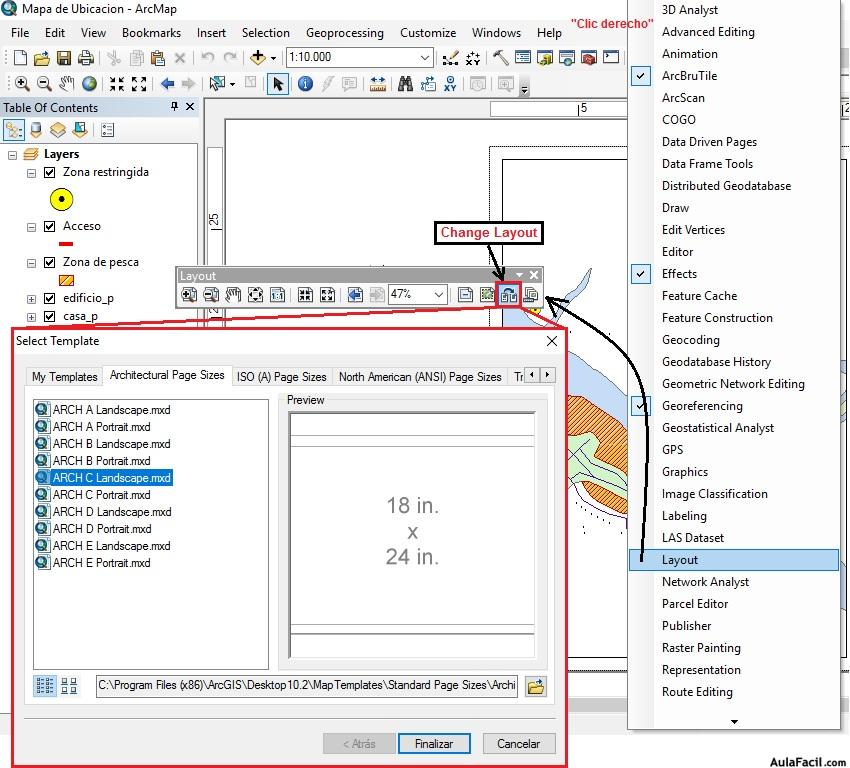
Task: Open the Measure ruler tool
Action: point(378,83)
